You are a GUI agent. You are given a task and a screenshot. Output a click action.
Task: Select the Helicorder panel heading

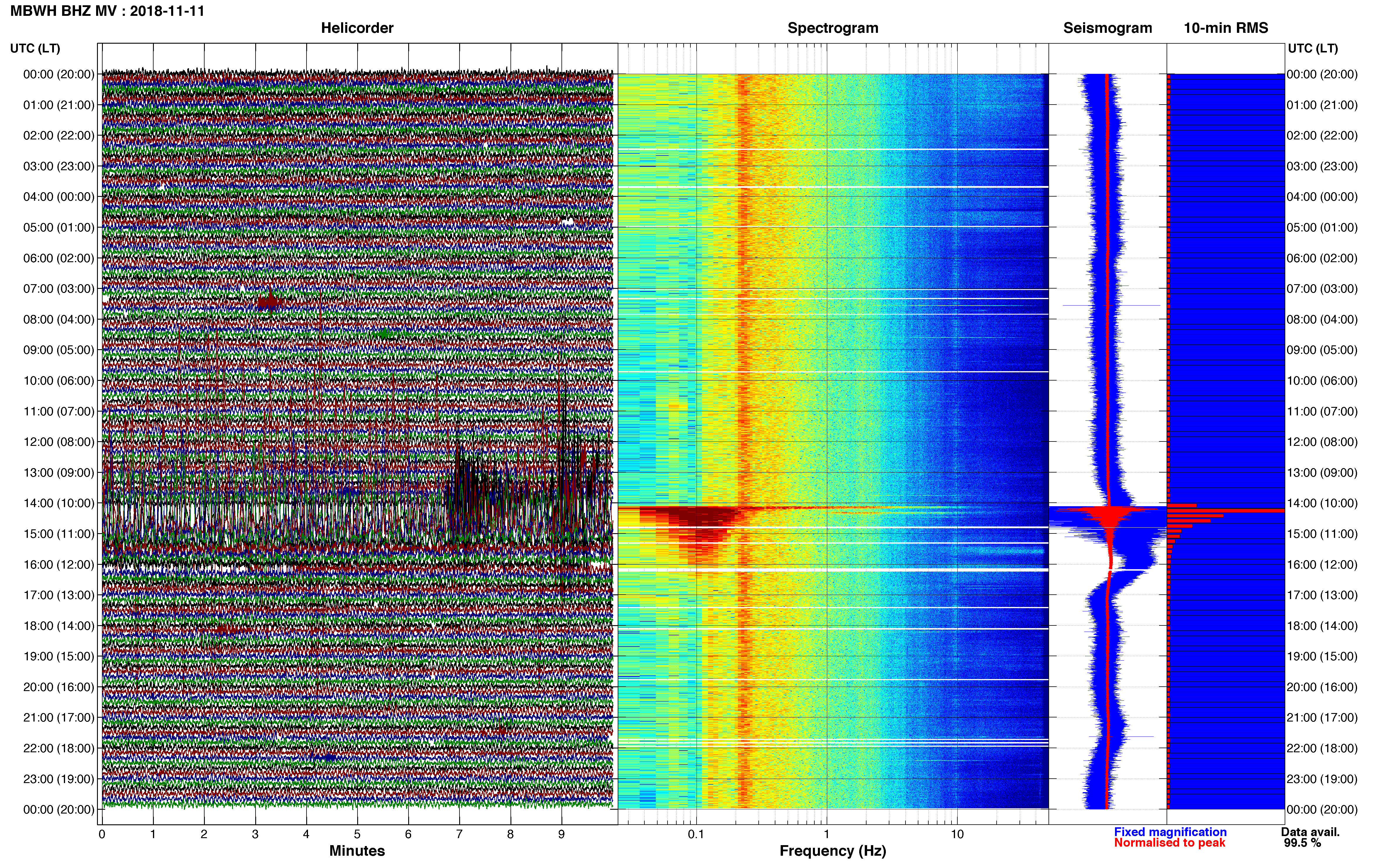tap(357, 28)
